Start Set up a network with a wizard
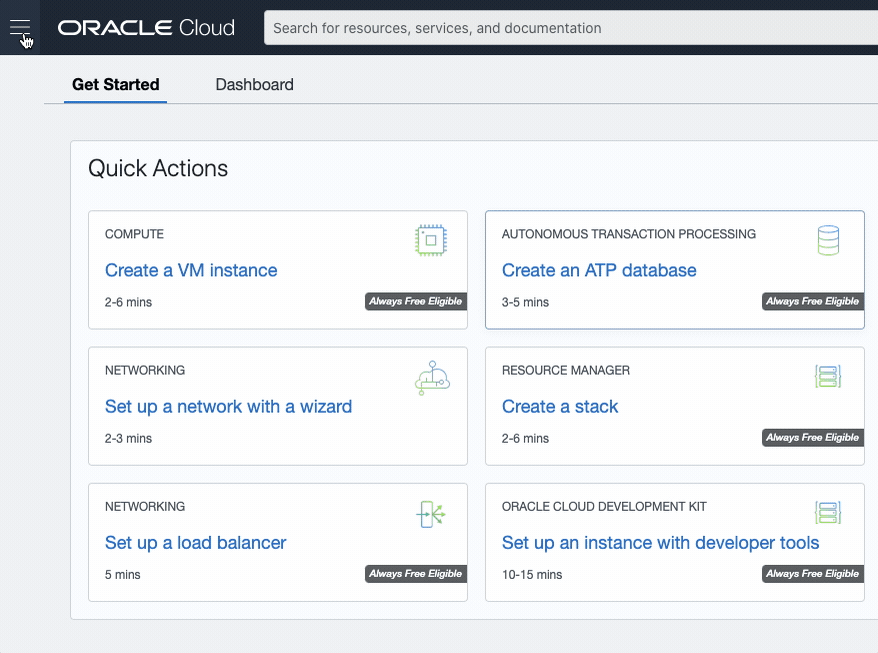 (x=228, y=407)
